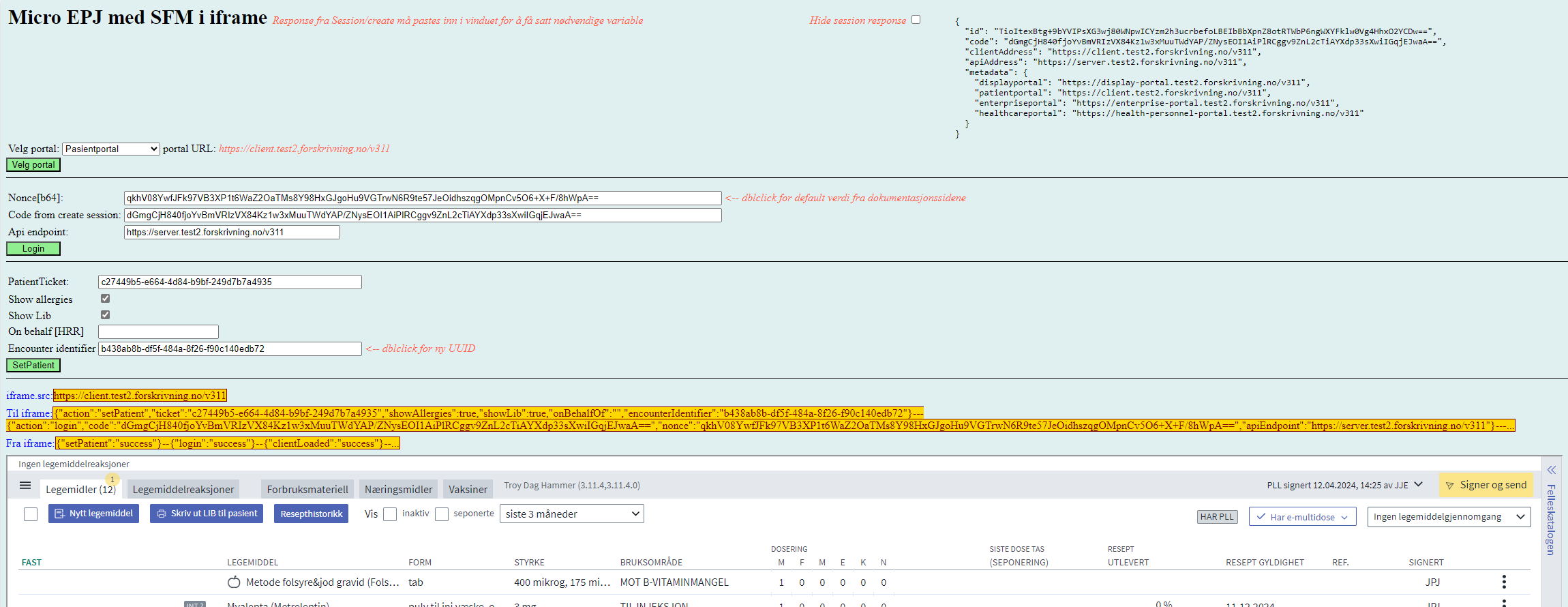Click the Nytt legemiddel button

(94, 514)
